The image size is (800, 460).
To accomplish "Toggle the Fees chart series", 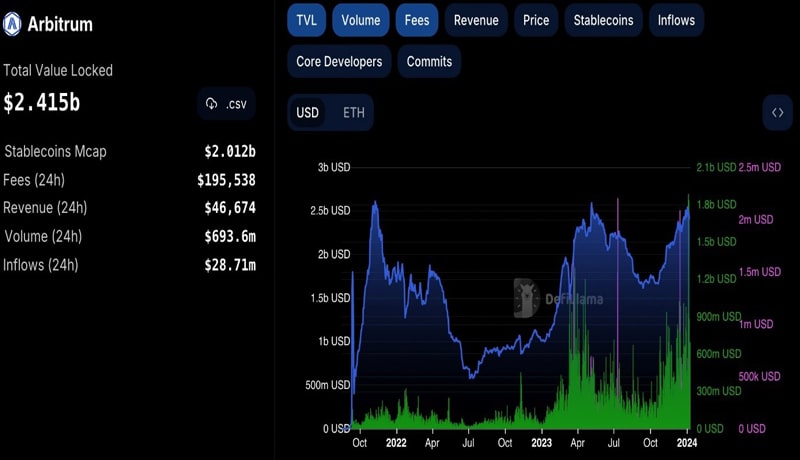I will click(x=417, y=20).
